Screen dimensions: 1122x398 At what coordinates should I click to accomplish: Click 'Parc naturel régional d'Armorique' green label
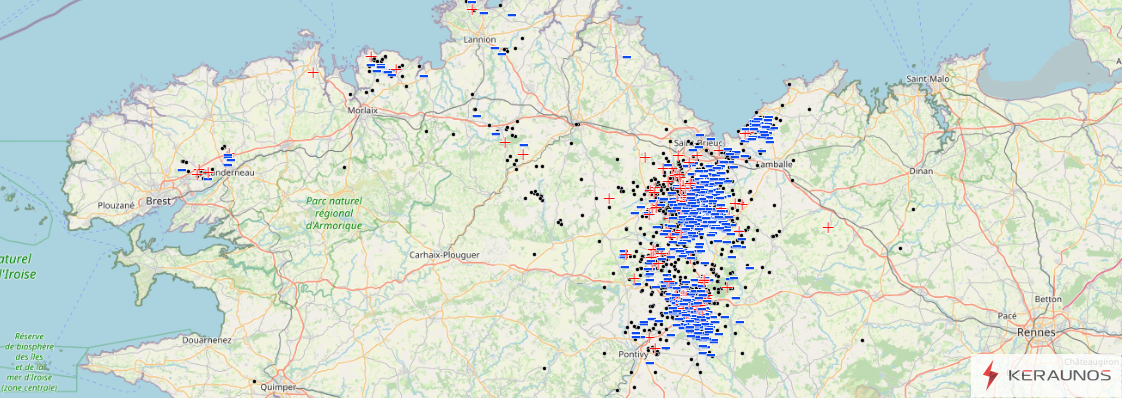(333, 213)
